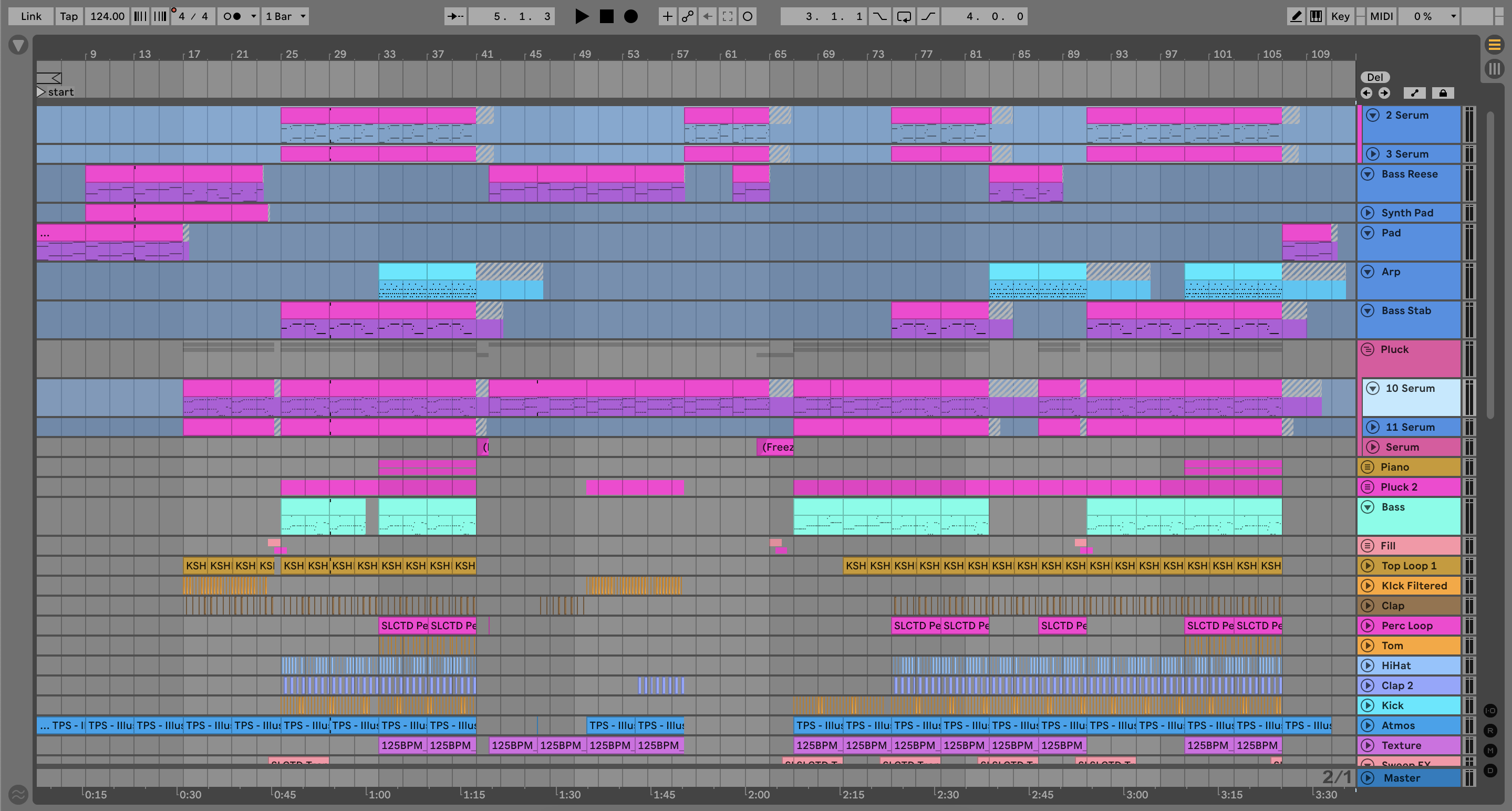Toggle the metronome button

pos(233,16)
